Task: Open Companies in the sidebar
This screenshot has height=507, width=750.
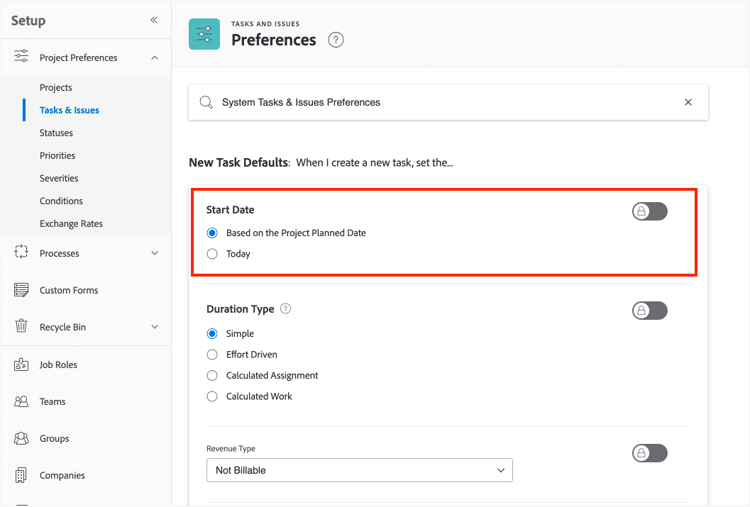Action: [62, 476]
